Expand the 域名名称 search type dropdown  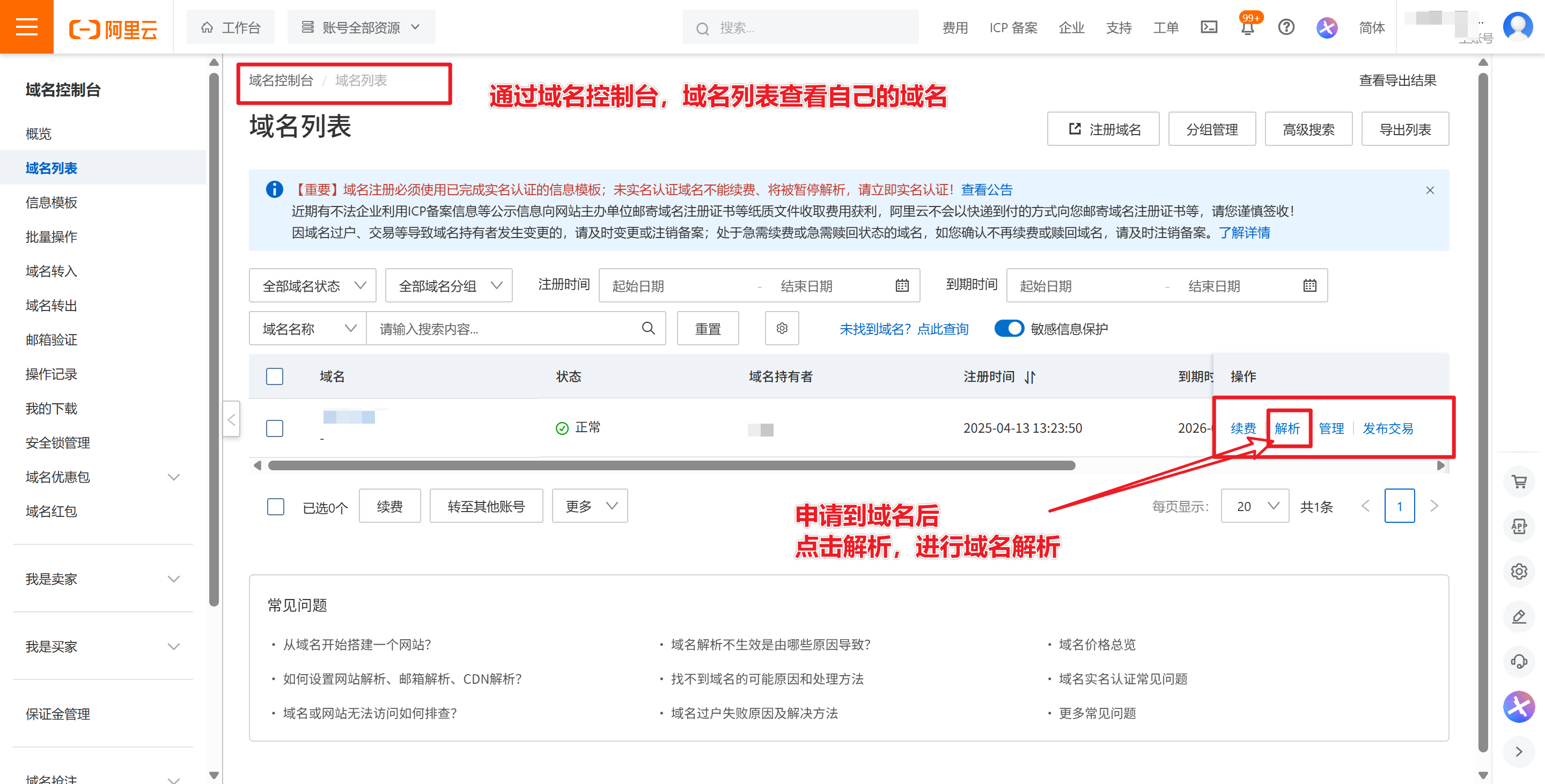(x=308, y=329)
